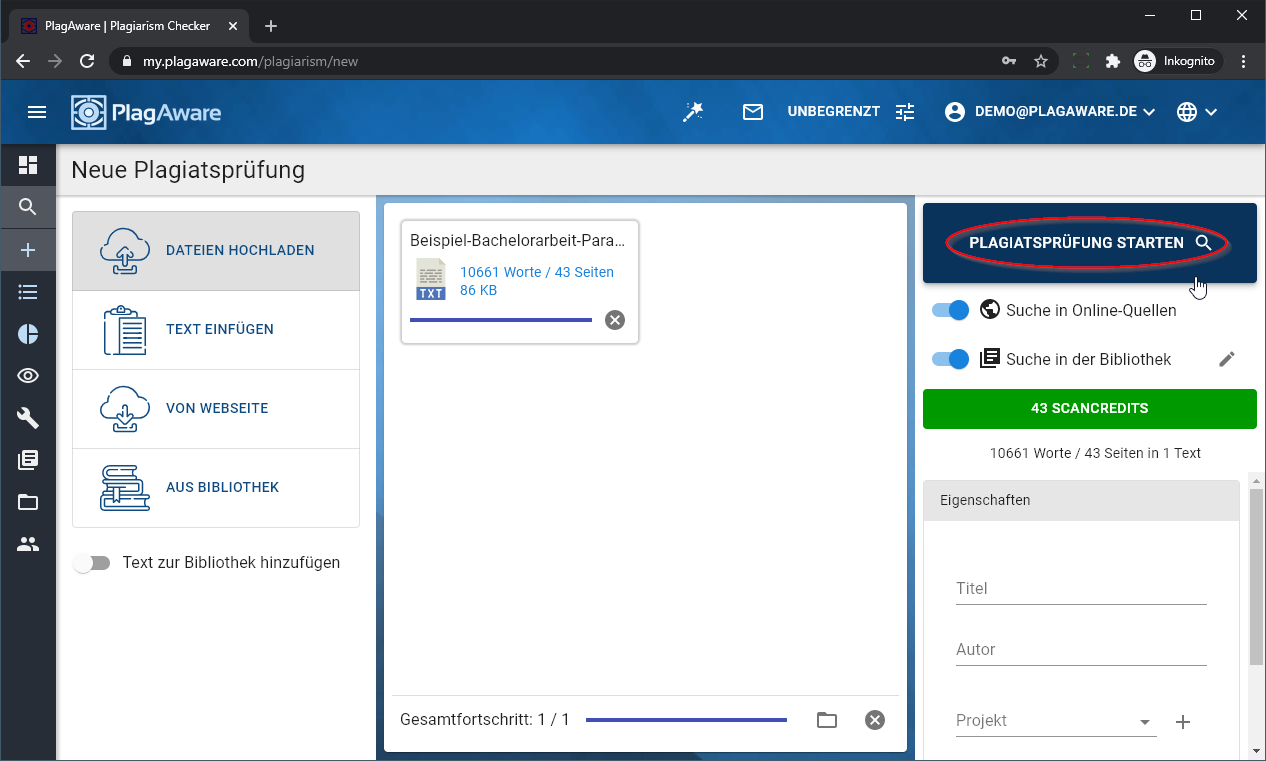Click the UNBEGRENZT label
This screenshot has height=761, width=1266.
[x=834, y=112]
